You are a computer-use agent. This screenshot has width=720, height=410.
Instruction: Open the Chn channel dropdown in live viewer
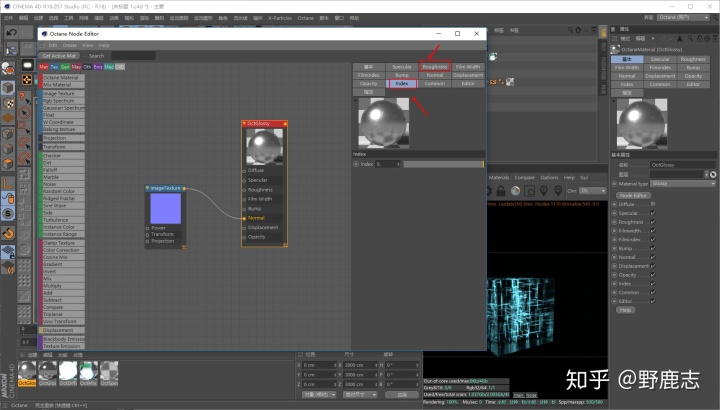pyautogui.click(x=593, y=191)
